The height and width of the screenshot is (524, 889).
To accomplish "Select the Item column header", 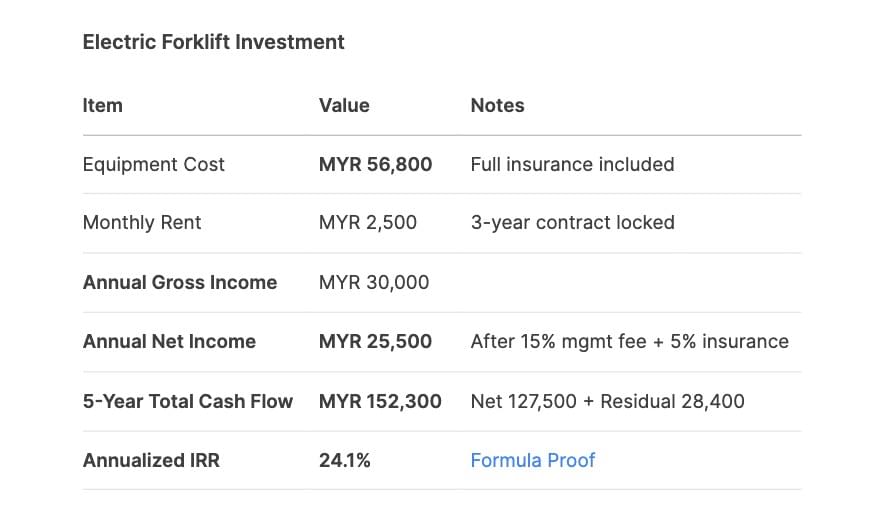I will coord(103,105).
